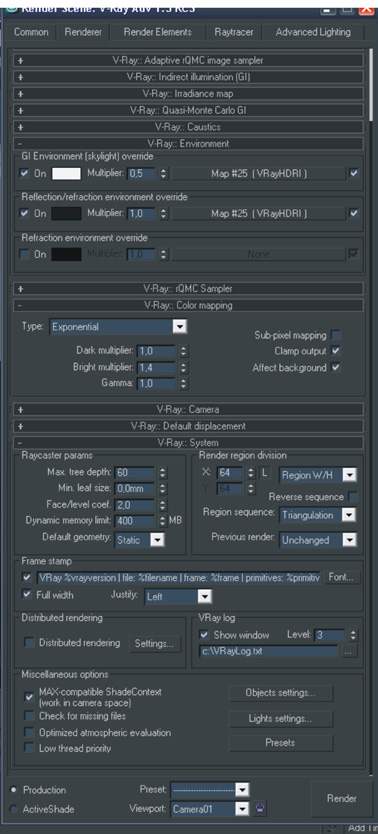Switch to the Common tab
This screenshot has height=834, width=378.
(x=31, y=32)
